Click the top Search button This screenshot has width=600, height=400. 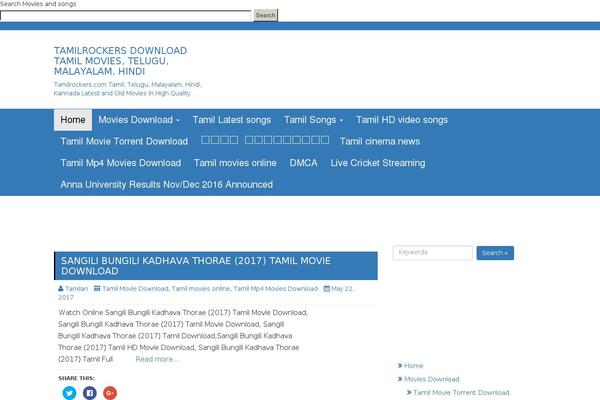(266, 15)
